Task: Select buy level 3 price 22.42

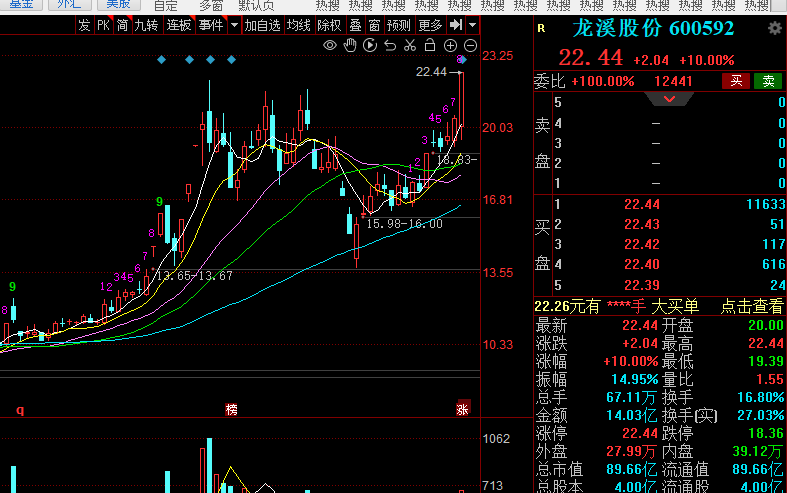Action: click(642, 244)
